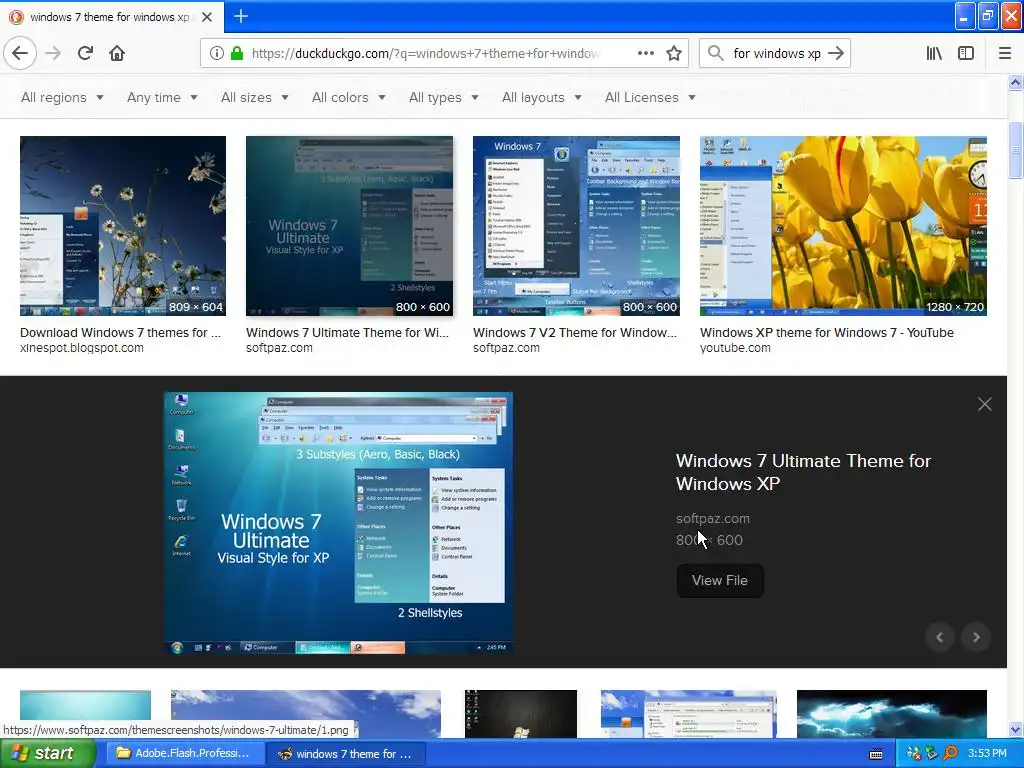The width and height of the screenshot is (1024, 768).
Task: Open the All types dropdown
Action: pyautogui.click(x=444, y=97)
